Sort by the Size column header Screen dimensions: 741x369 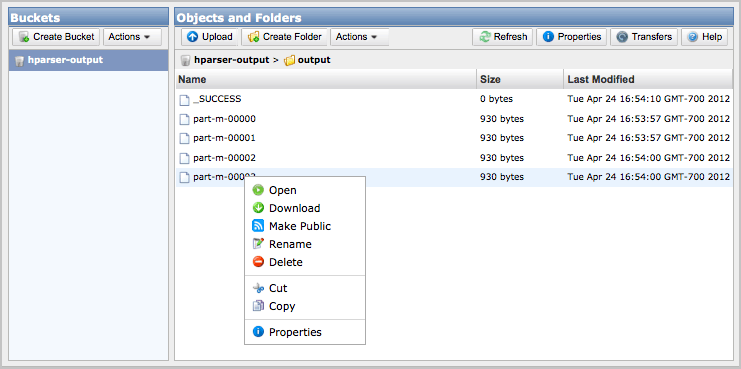pos(520,79)
